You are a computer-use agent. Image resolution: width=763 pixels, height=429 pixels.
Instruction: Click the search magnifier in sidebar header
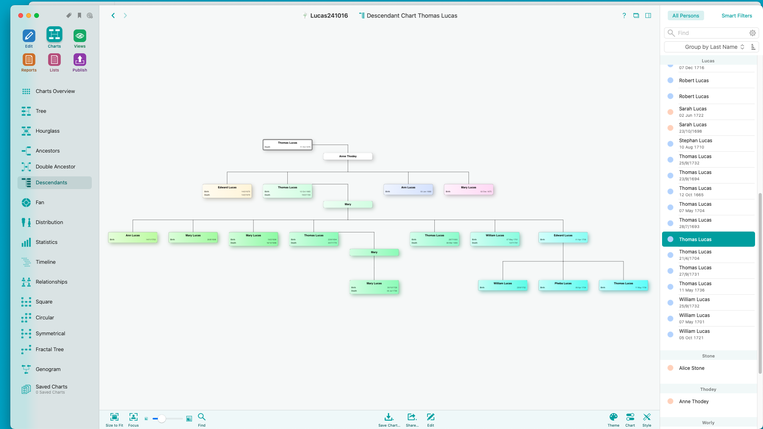point(90,16)
